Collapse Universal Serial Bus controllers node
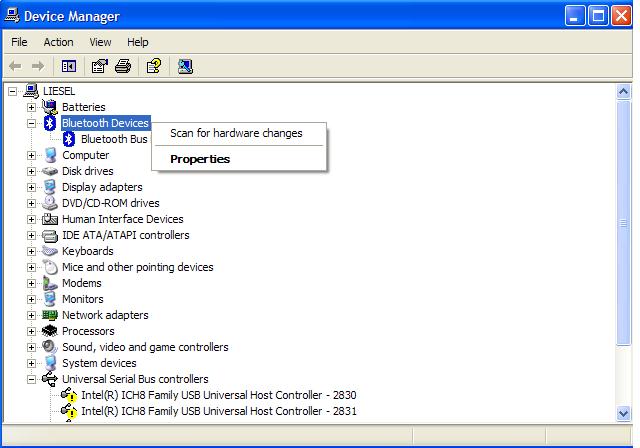Viewport: 640px width, 448px height. pos(31,379)
